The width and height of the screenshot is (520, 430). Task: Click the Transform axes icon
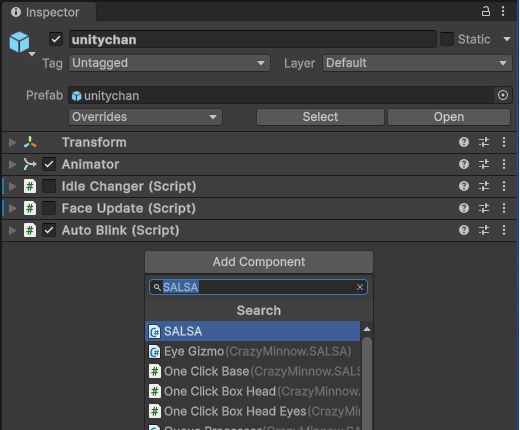(30, 142)
